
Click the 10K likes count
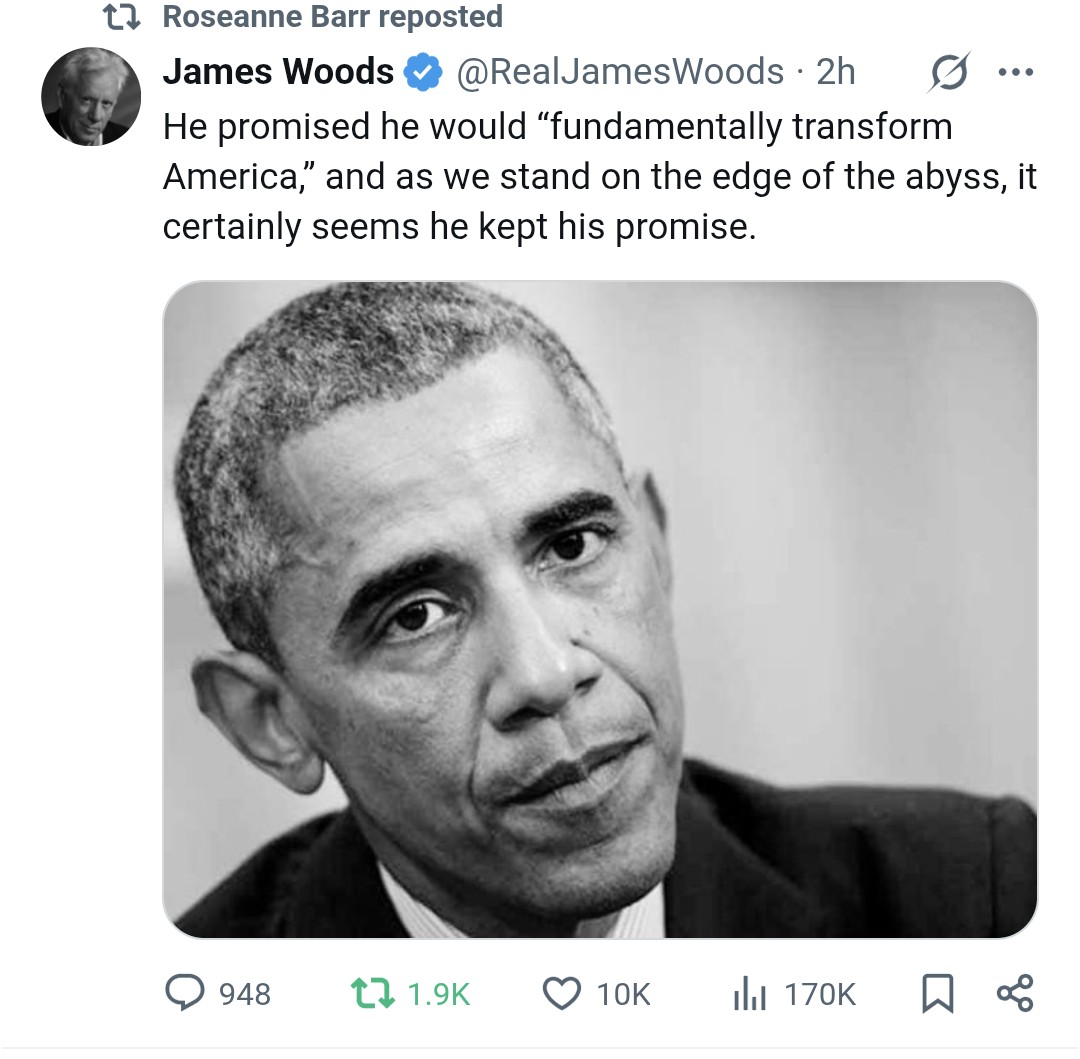(623, 994)
